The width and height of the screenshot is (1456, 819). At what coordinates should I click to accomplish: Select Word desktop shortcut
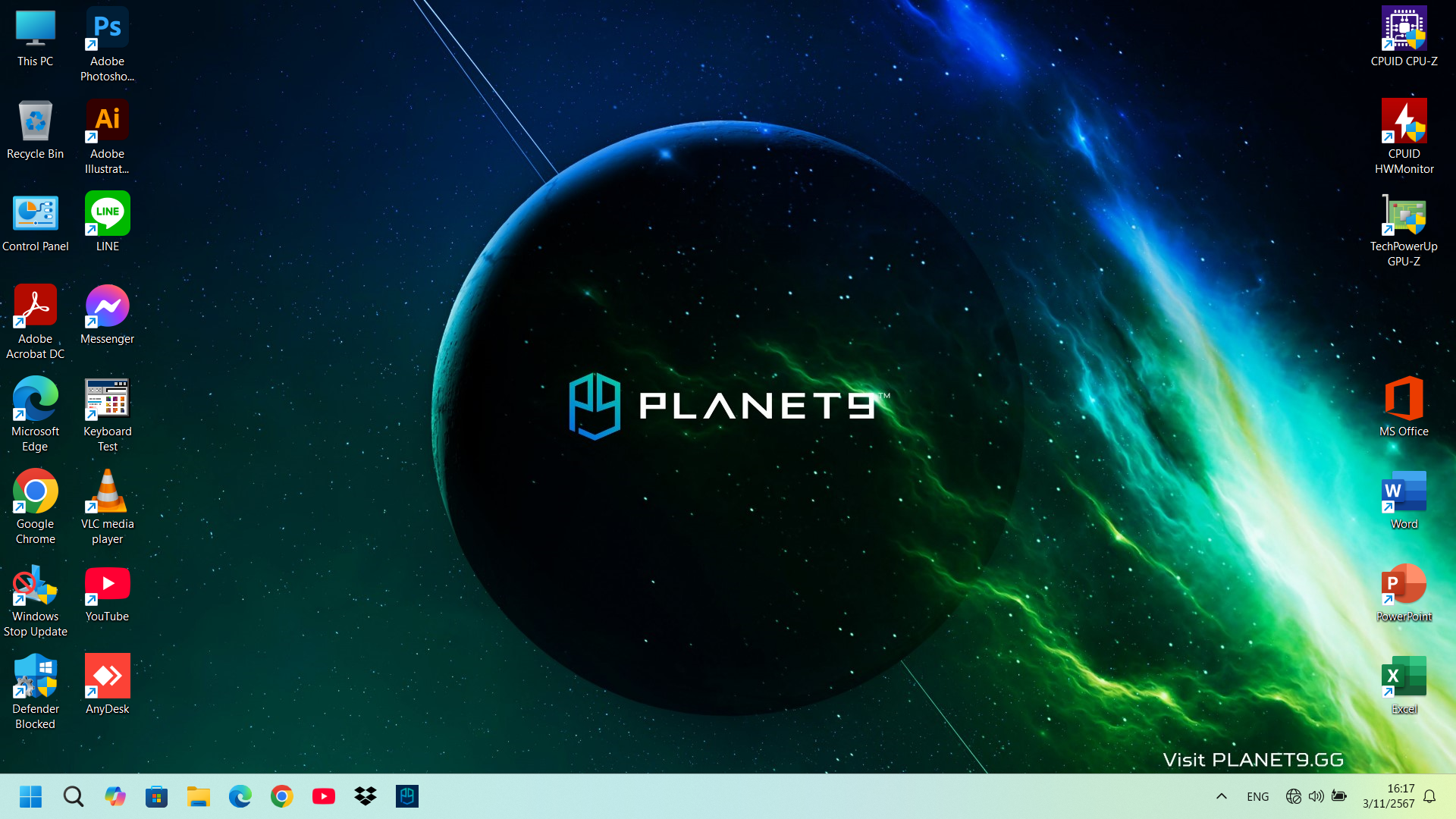pos(1404,500)
